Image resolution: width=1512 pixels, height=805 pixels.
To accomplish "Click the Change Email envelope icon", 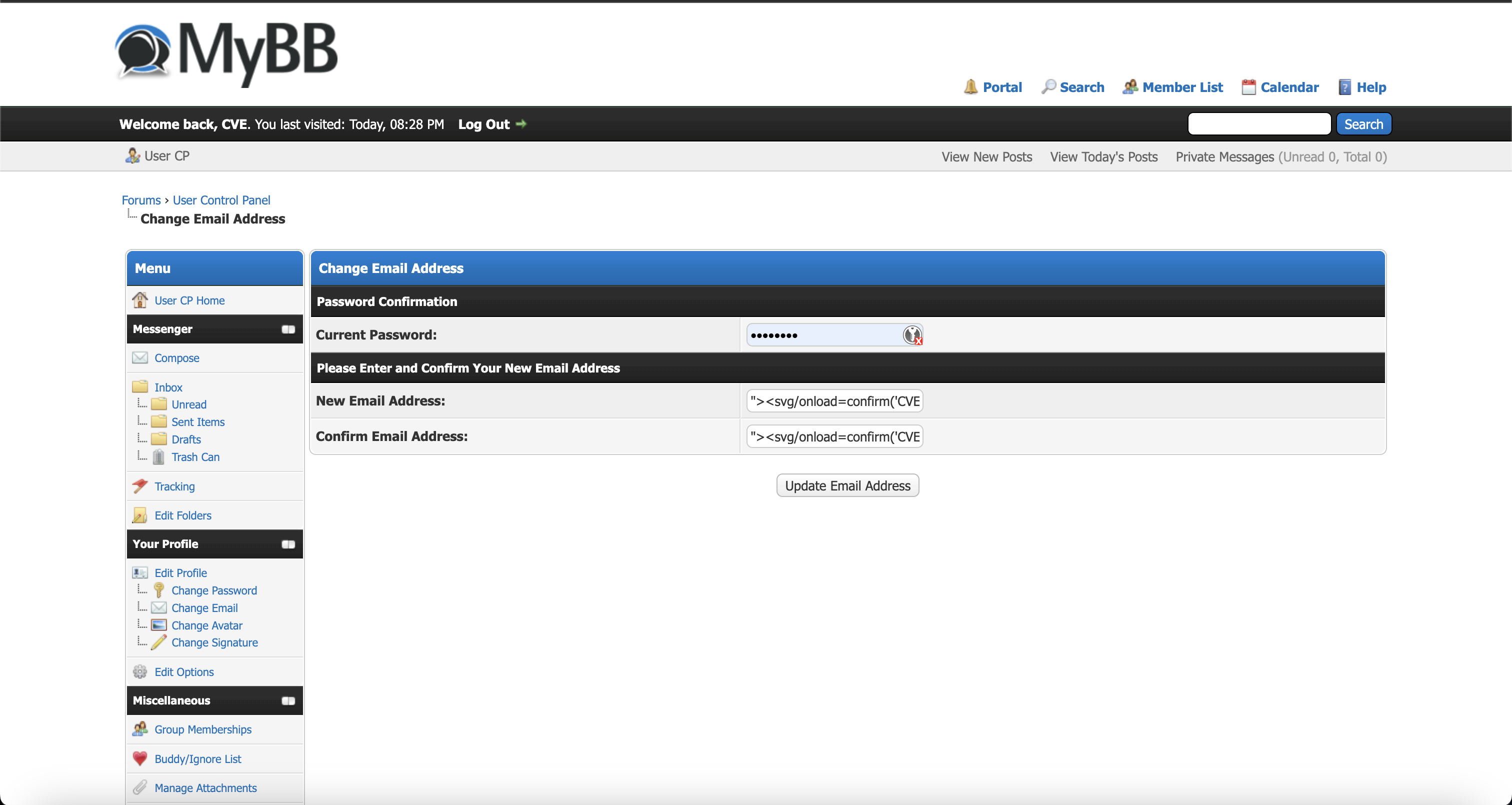I will [158, 607].
